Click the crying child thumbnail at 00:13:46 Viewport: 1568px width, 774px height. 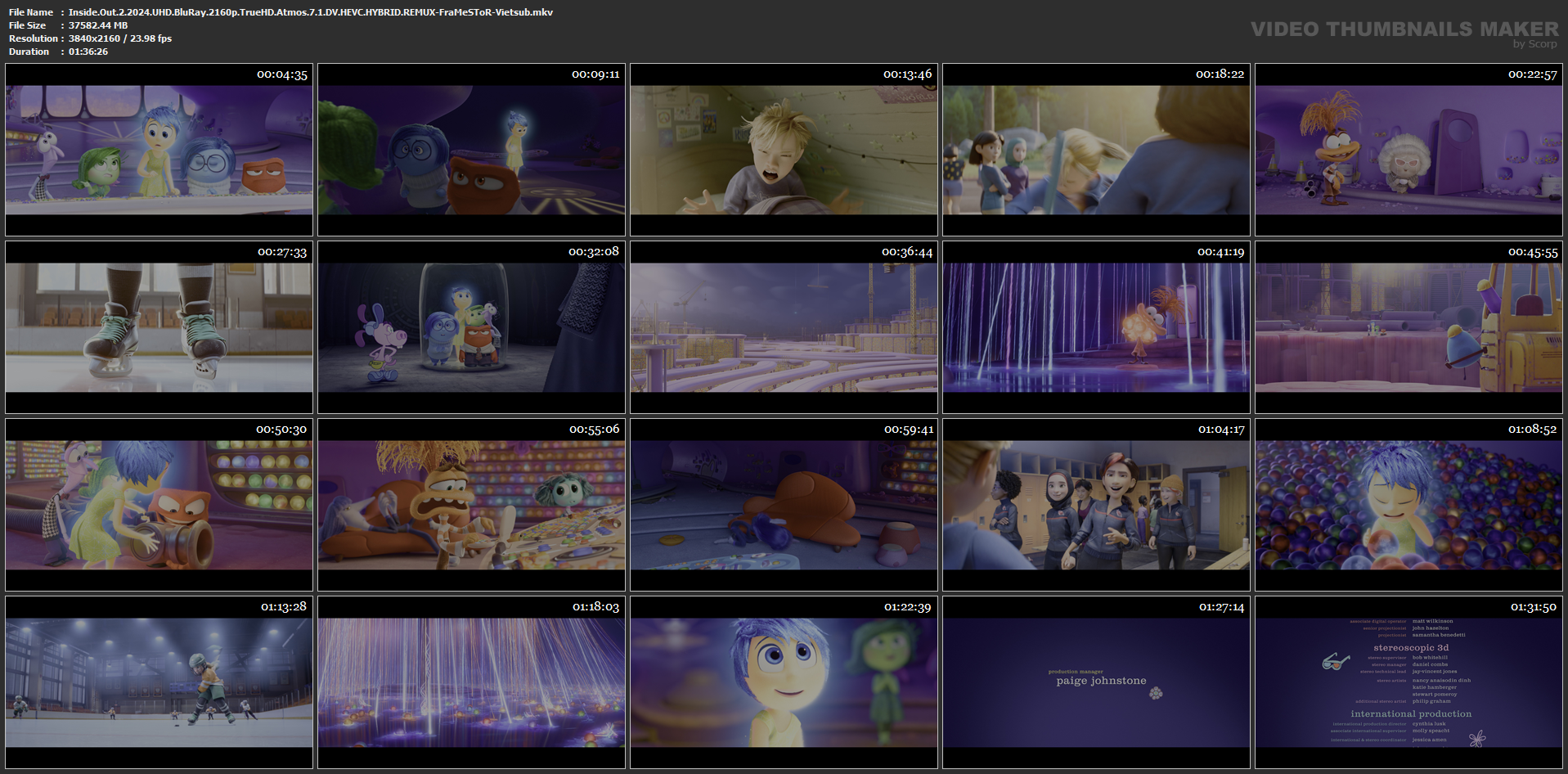coord(784,150)
